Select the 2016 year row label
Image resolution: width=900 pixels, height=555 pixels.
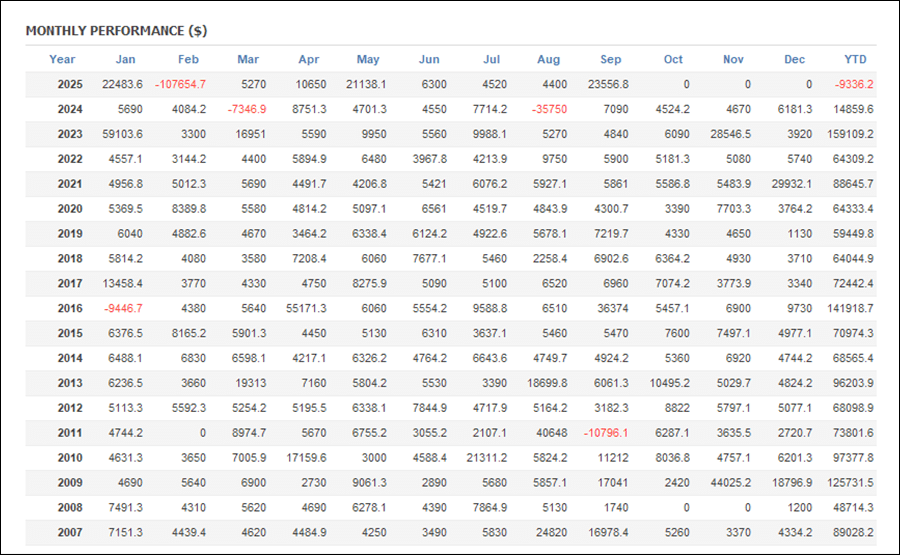pyautogui.click(x=70, y=309)
